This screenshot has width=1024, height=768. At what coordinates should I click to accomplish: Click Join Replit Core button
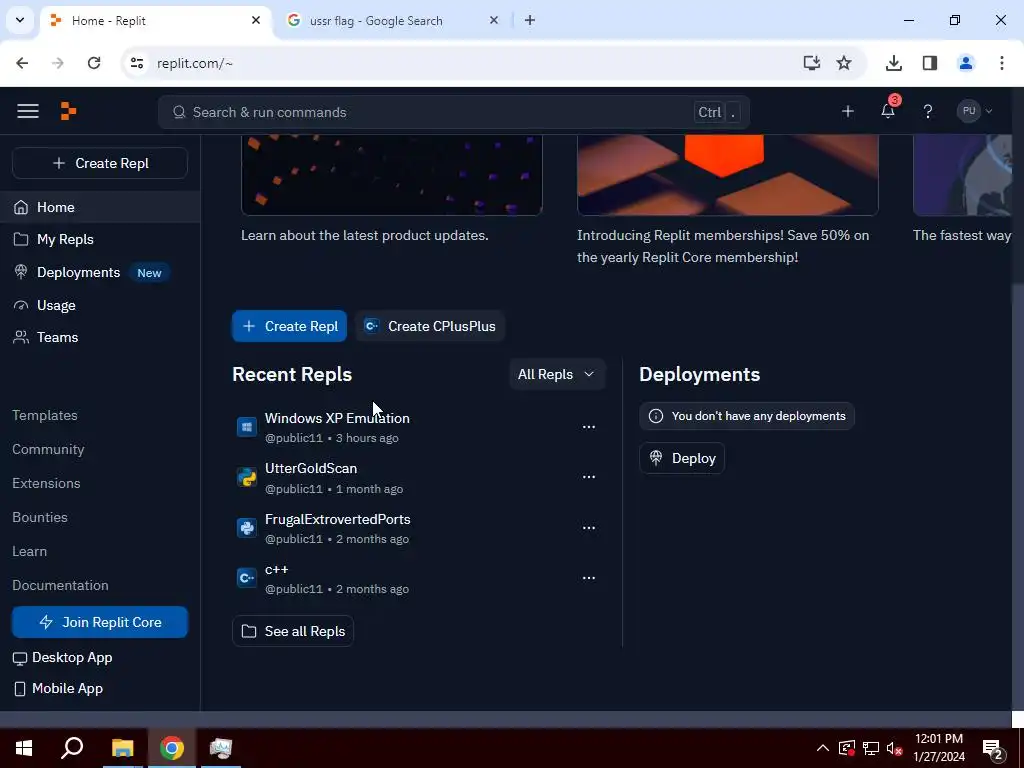click(x=100, y=622)
